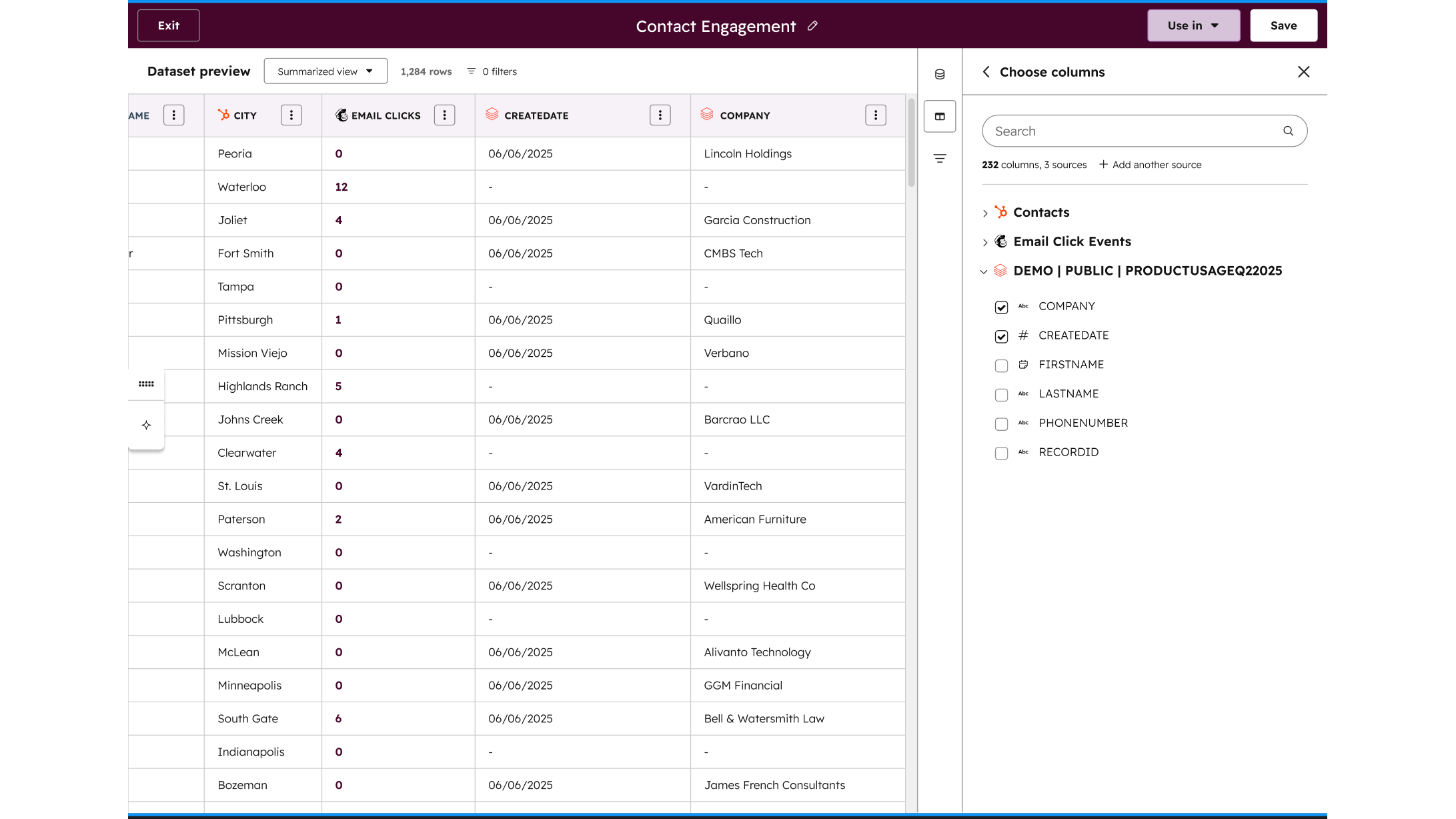Click Add another source link
The image size is (1456, 819).
tap(1151, 165)
